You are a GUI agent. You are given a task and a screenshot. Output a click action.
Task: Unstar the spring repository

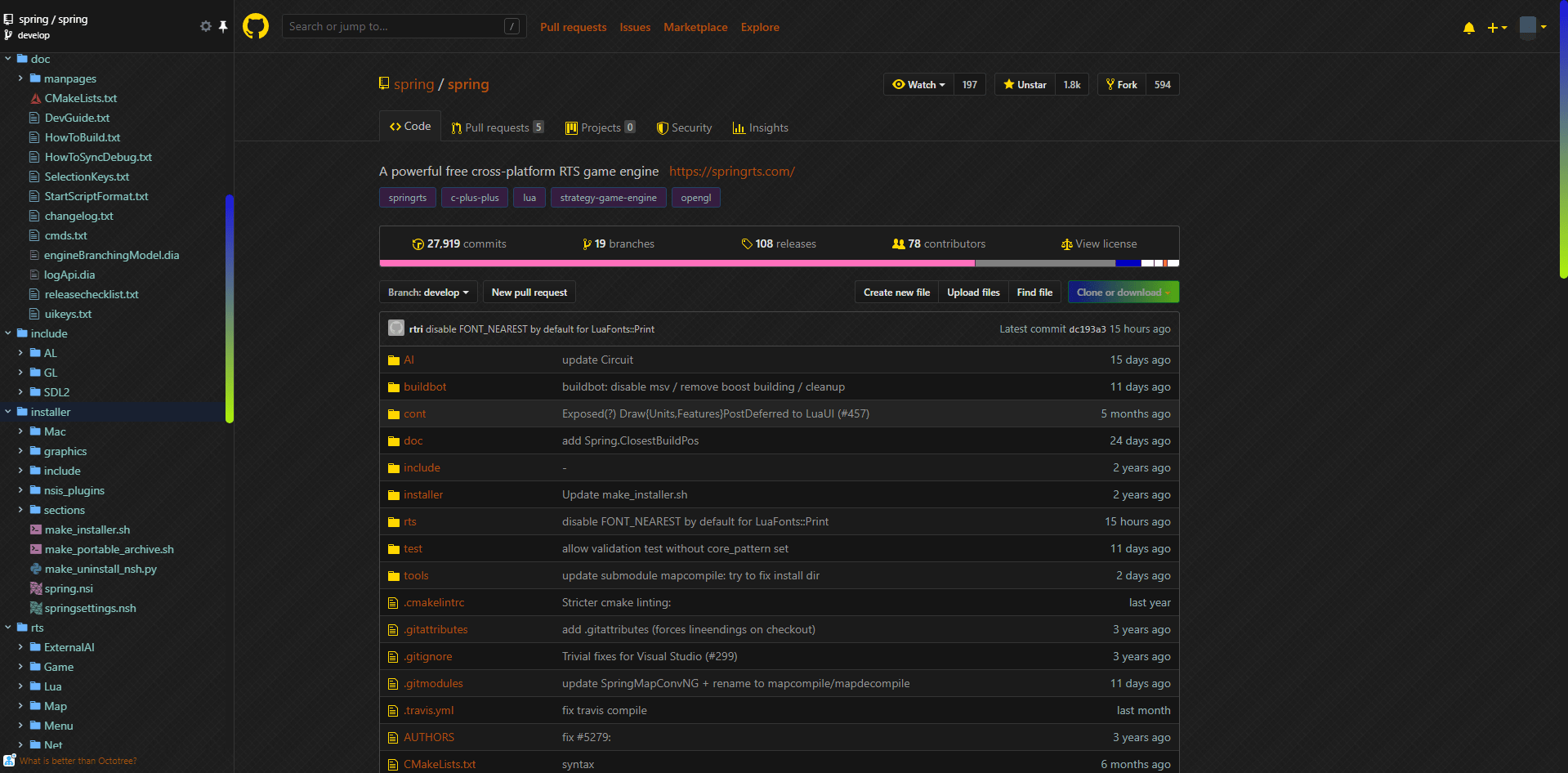coord(1024,84)
